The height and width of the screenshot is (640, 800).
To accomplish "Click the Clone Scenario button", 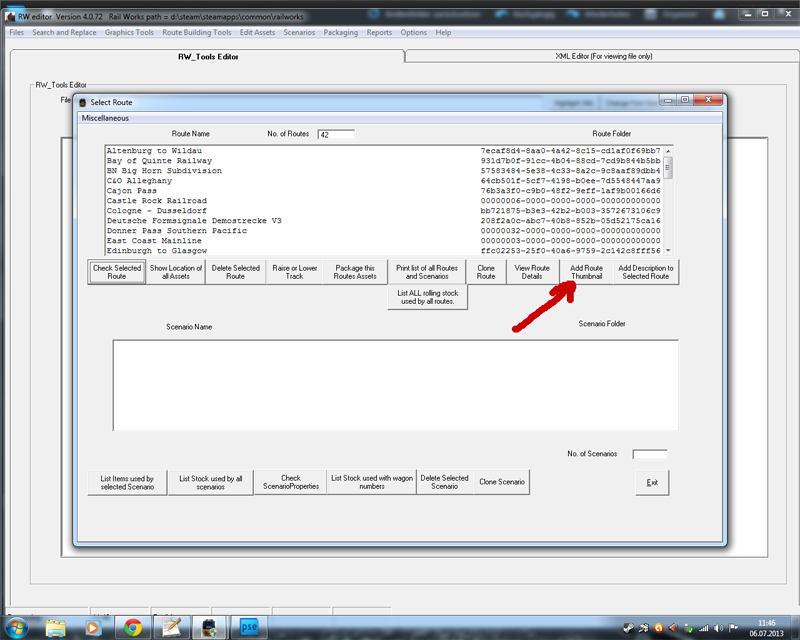I will 502,482.
